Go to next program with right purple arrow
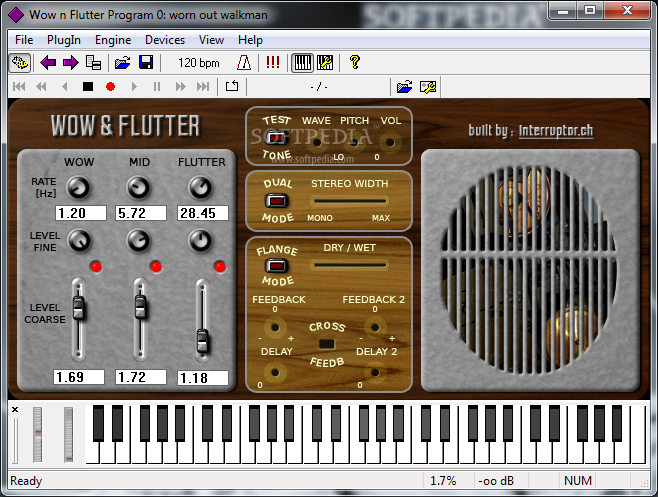 [x=70, y=63]
